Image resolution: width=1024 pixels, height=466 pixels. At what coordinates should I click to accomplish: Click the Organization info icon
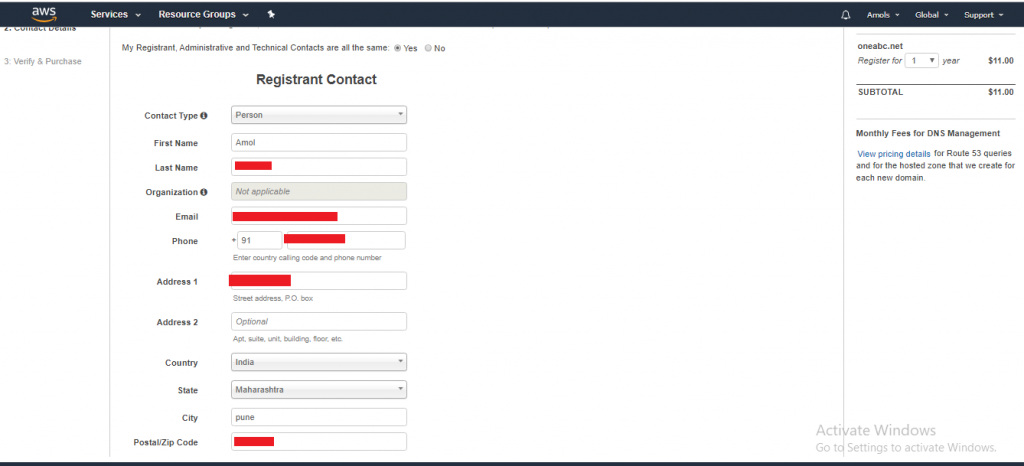point(204,192)
